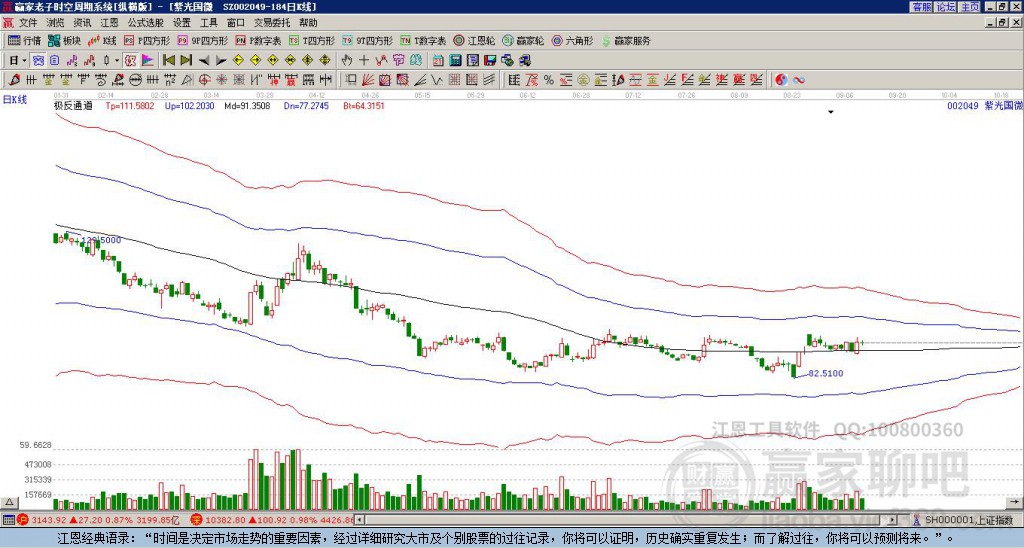The image size is (1024, 548).
Task: Toggle the 权 adjustment icon
Action: pyautogui.click(x=130, y=60)
